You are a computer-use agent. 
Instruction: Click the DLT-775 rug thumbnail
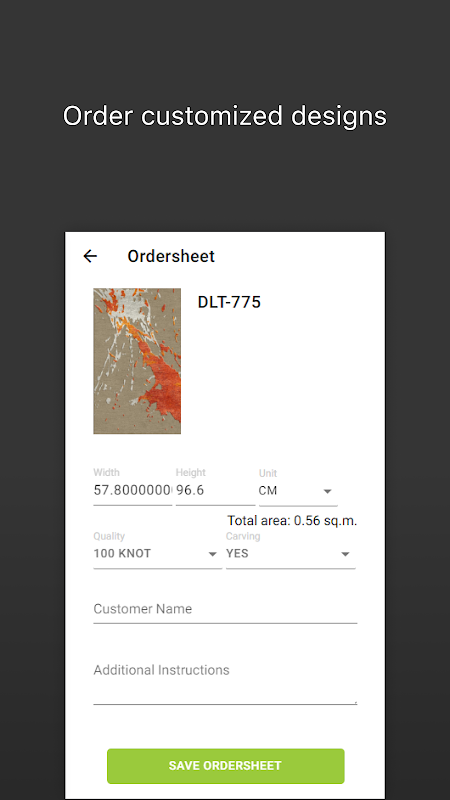pos(137,361)
